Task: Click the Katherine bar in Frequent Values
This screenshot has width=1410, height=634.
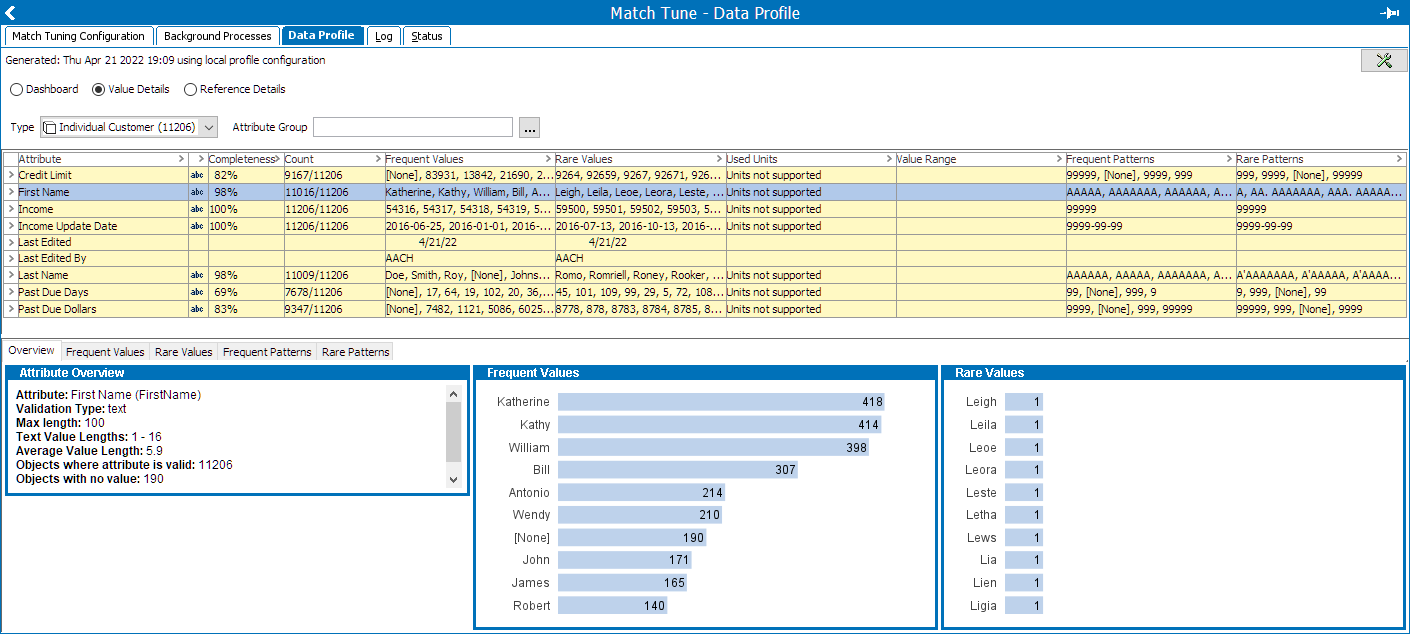Action: [x=721, y=402]
